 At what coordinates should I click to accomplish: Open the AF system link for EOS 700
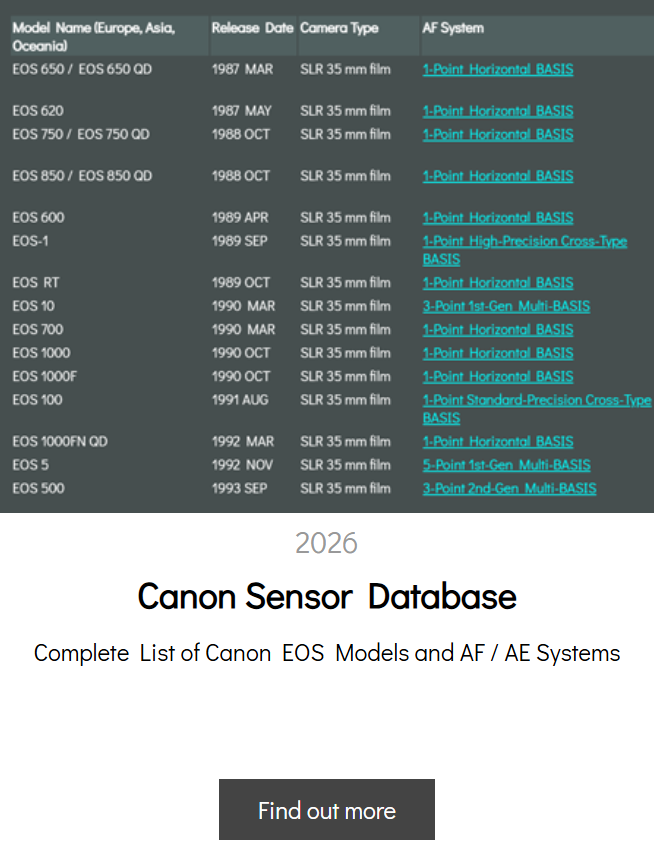[498, 330]
